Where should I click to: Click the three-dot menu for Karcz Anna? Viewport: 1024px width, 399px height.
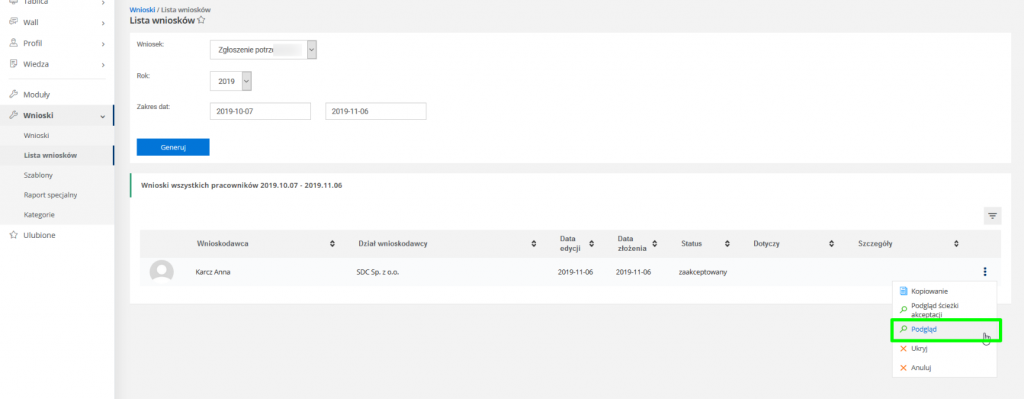985,272
